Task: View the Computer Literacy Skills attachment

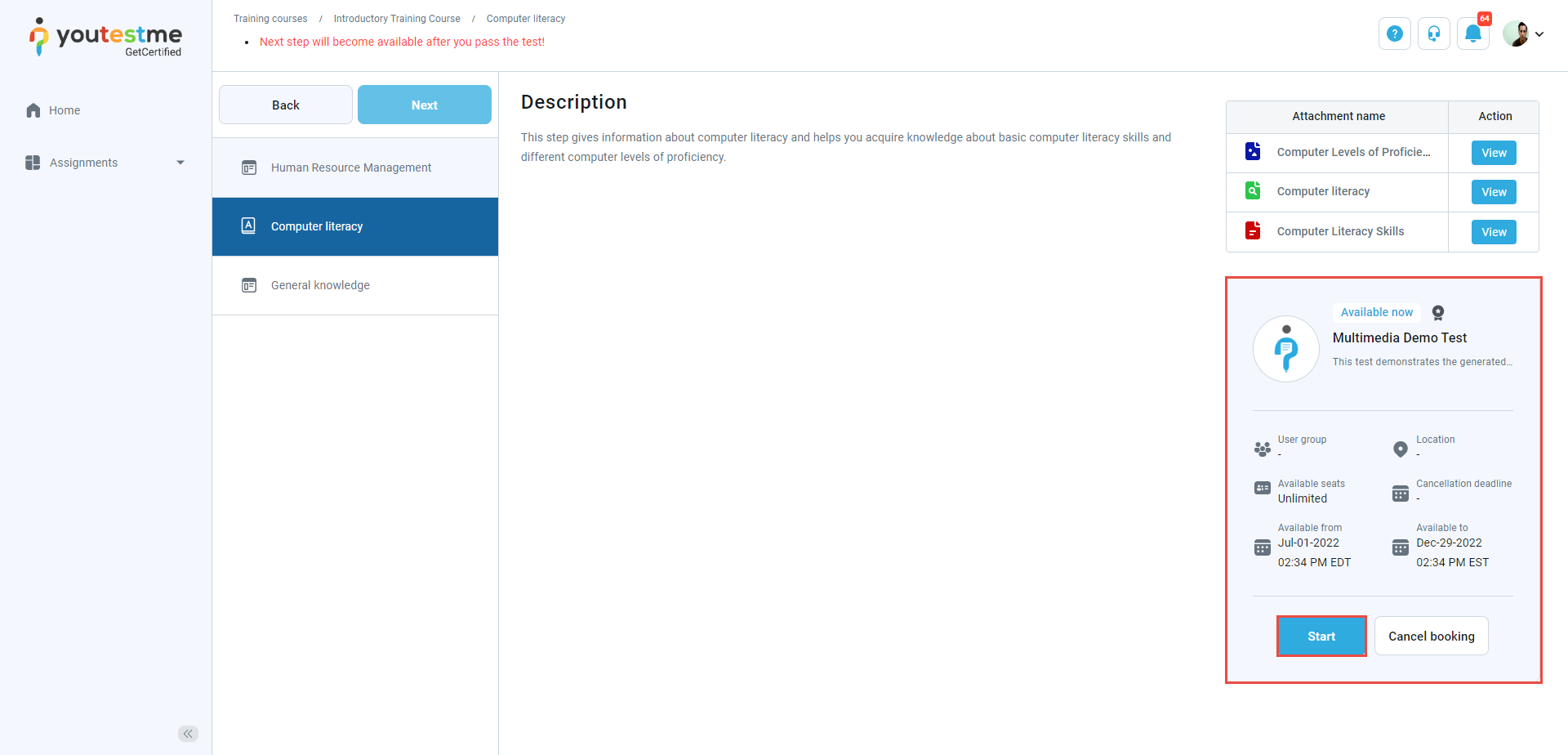Action: click(1494, 232)
